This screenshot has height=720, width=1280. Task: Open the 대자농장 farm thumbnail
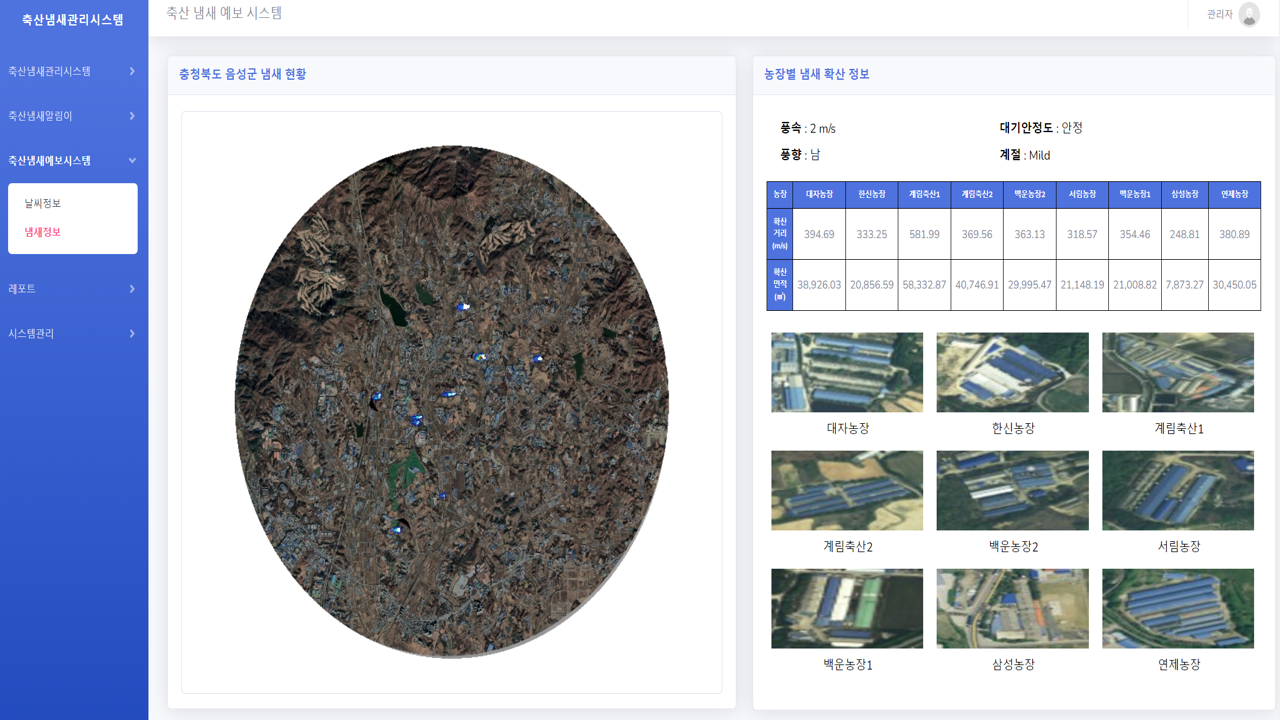[847, 372]
